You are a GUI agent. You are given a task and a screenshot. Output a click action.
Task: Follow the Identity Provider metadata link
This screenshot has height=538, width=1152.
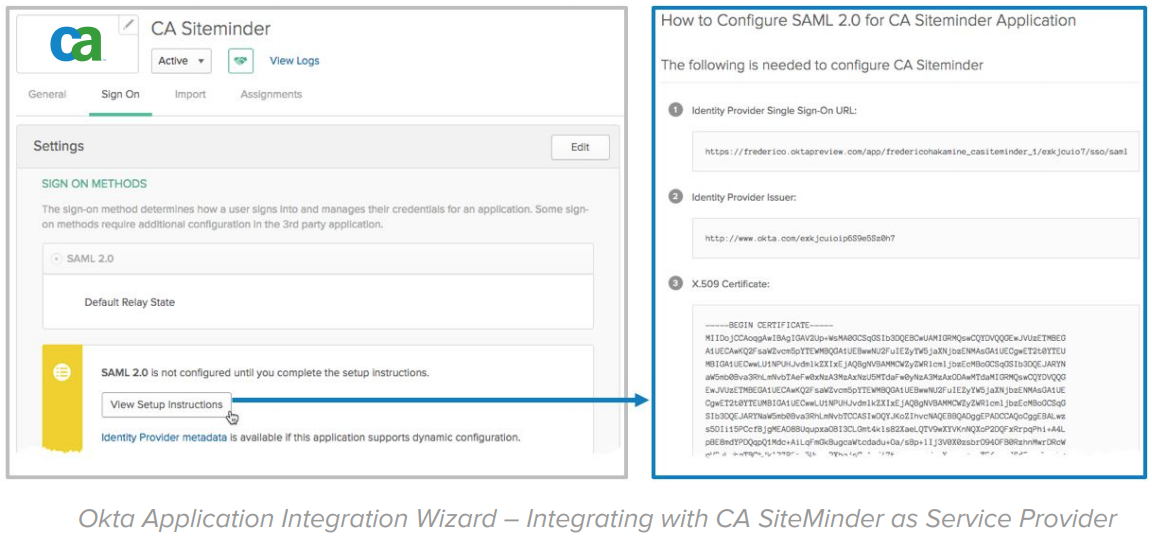tap(163, 437)
